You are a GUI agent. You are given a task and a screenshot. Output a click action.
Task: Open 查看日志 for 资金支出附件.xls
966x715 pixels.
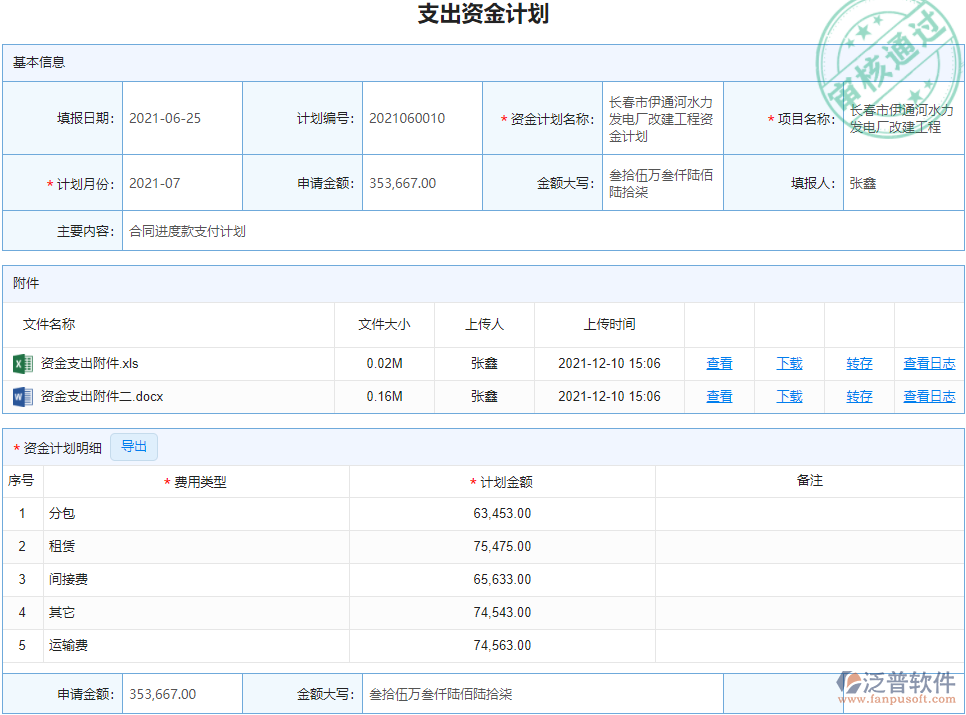click(928, 363)
